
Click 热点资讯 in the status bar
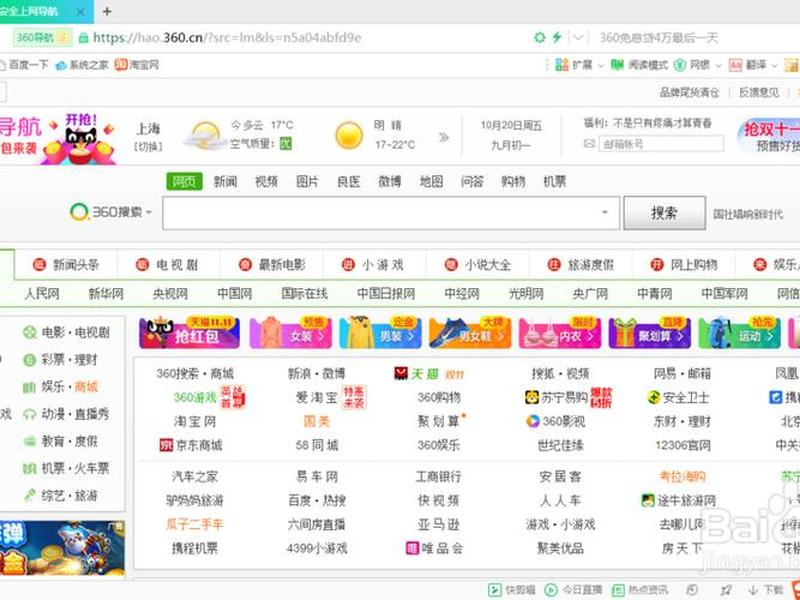pos(640,590)
